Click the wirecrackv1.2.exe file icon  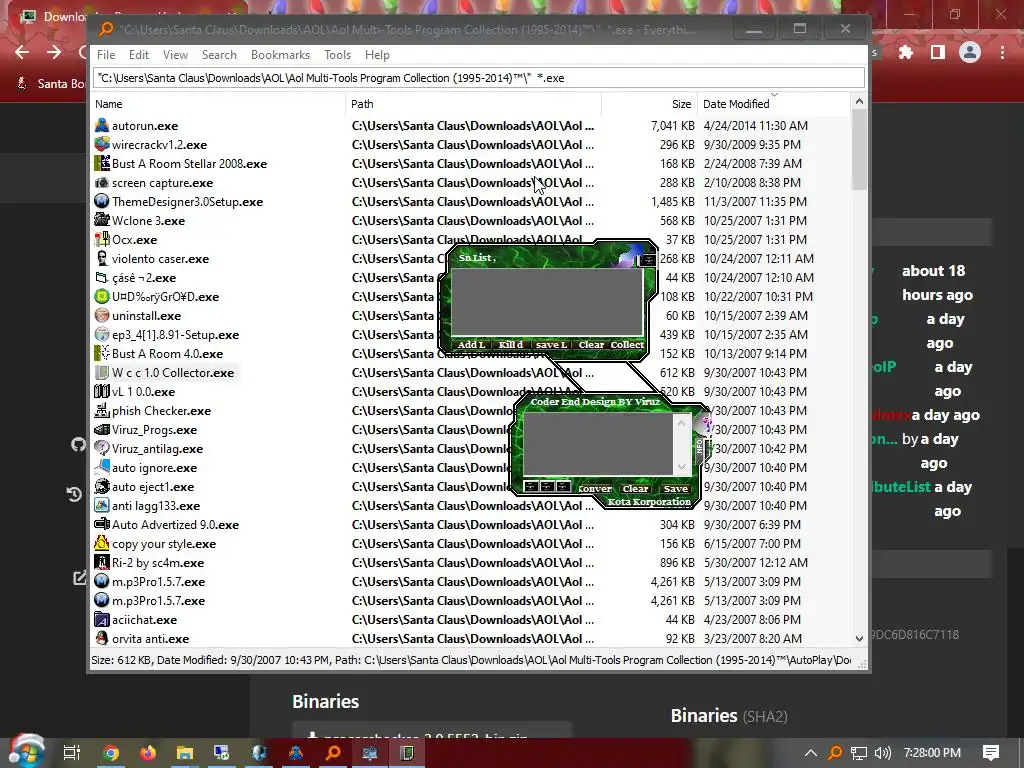pos(101,144)
